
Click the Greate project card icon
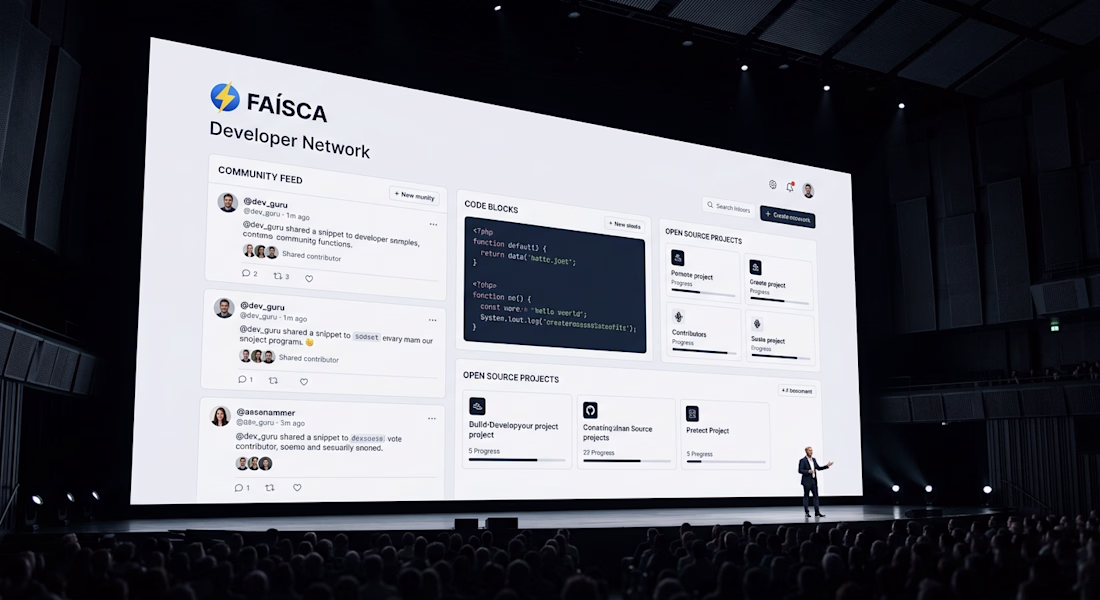point(756,267)
